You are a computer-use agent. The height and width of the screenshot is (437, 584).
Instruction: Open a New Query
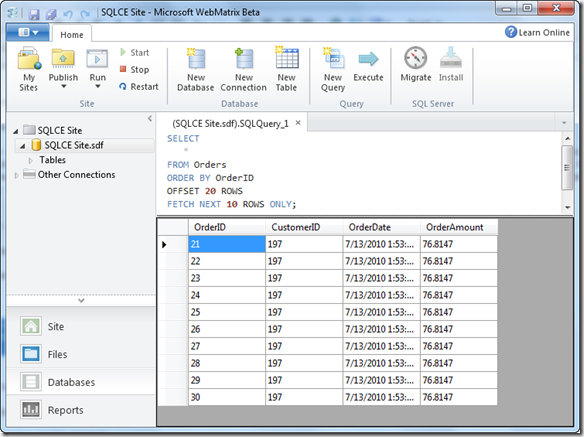pyautogui.click(x=333, y=69)
